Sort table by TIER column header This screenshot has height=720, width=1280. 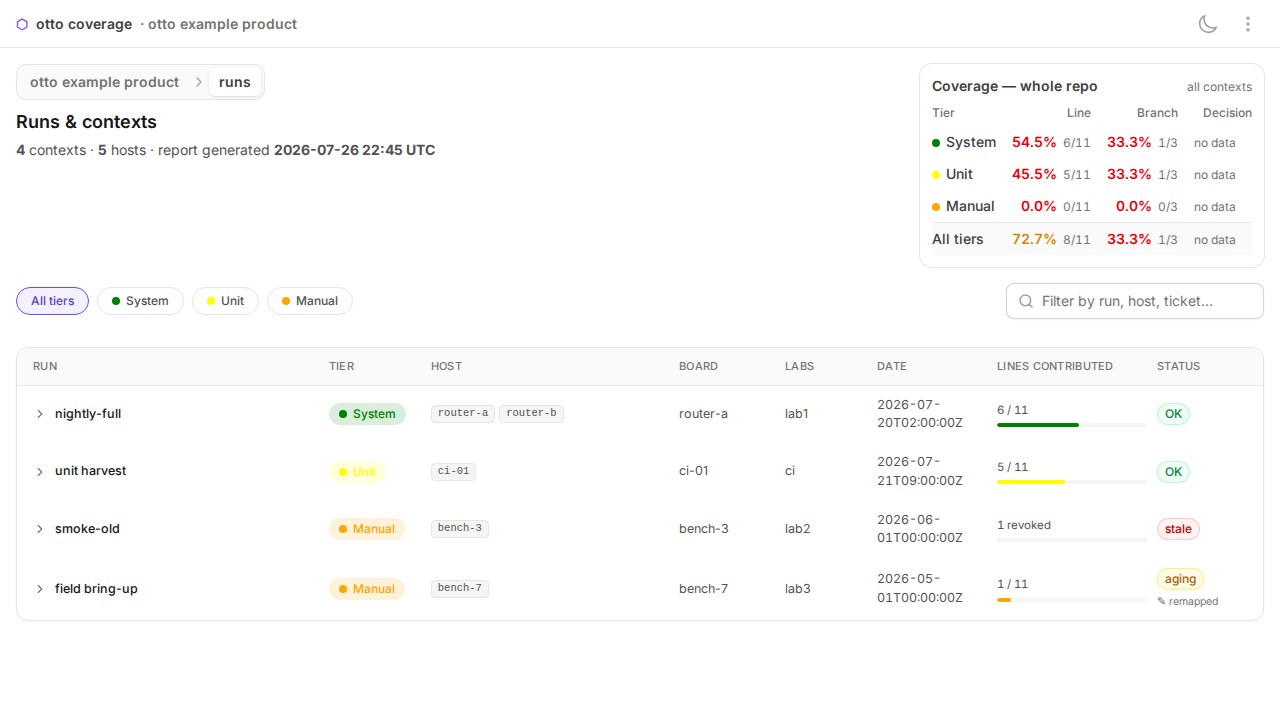pos(342,366)
